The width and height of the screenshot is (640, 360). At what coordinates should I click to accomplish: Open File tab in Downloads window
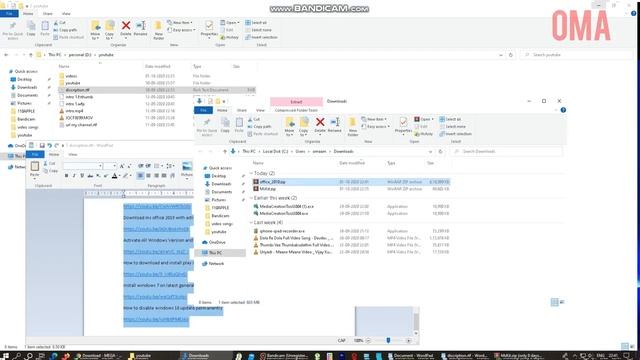click(x=203, y=110)
